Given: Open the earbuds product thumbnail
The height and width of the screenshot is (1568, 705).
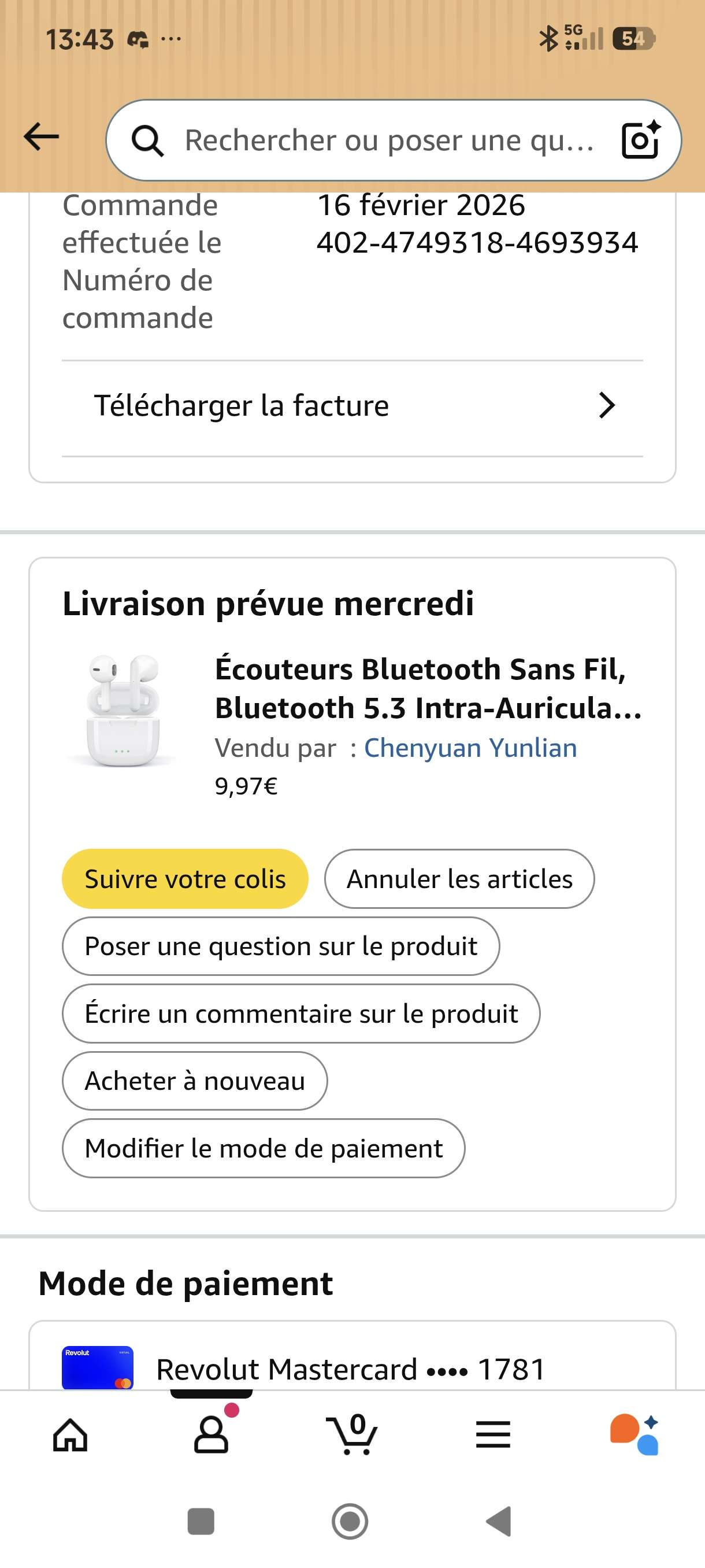Looking at the screenshot, I should [123, 710].
